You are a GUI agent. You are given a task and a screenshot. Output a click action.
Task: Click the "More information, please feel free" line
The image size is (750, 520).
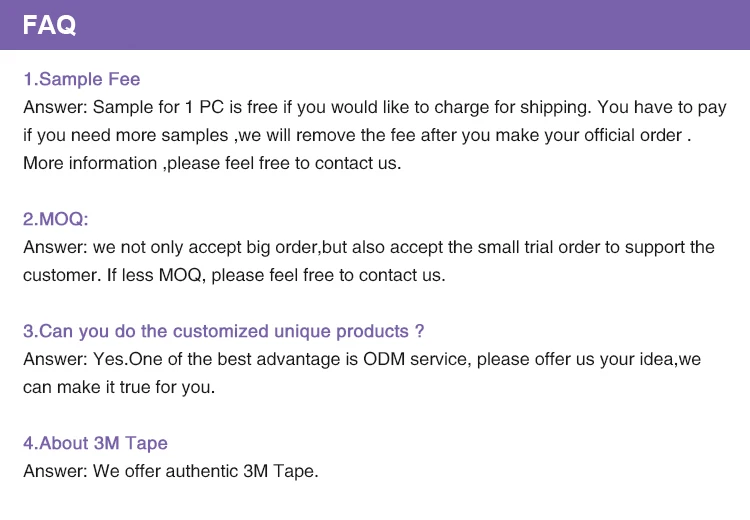[212, 163]
